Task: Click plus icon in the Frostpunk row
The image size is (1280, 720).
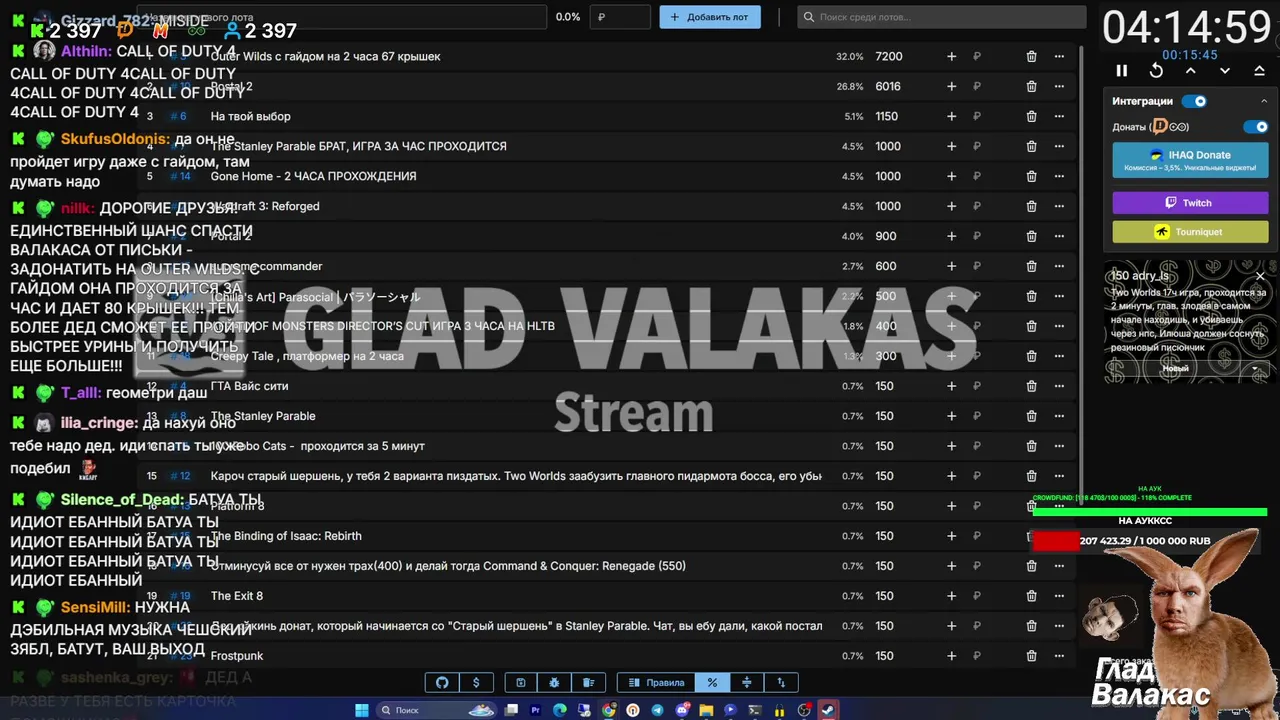Action: [x=951, y=656]
